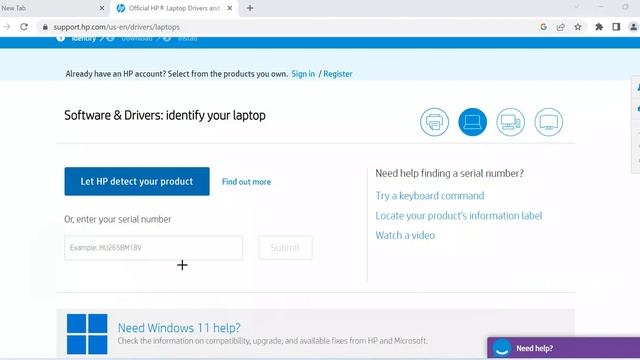Toggle the browser side panel icon
Image resolution: width=640 pixels, height=360 pixels.
coord(616,27)
